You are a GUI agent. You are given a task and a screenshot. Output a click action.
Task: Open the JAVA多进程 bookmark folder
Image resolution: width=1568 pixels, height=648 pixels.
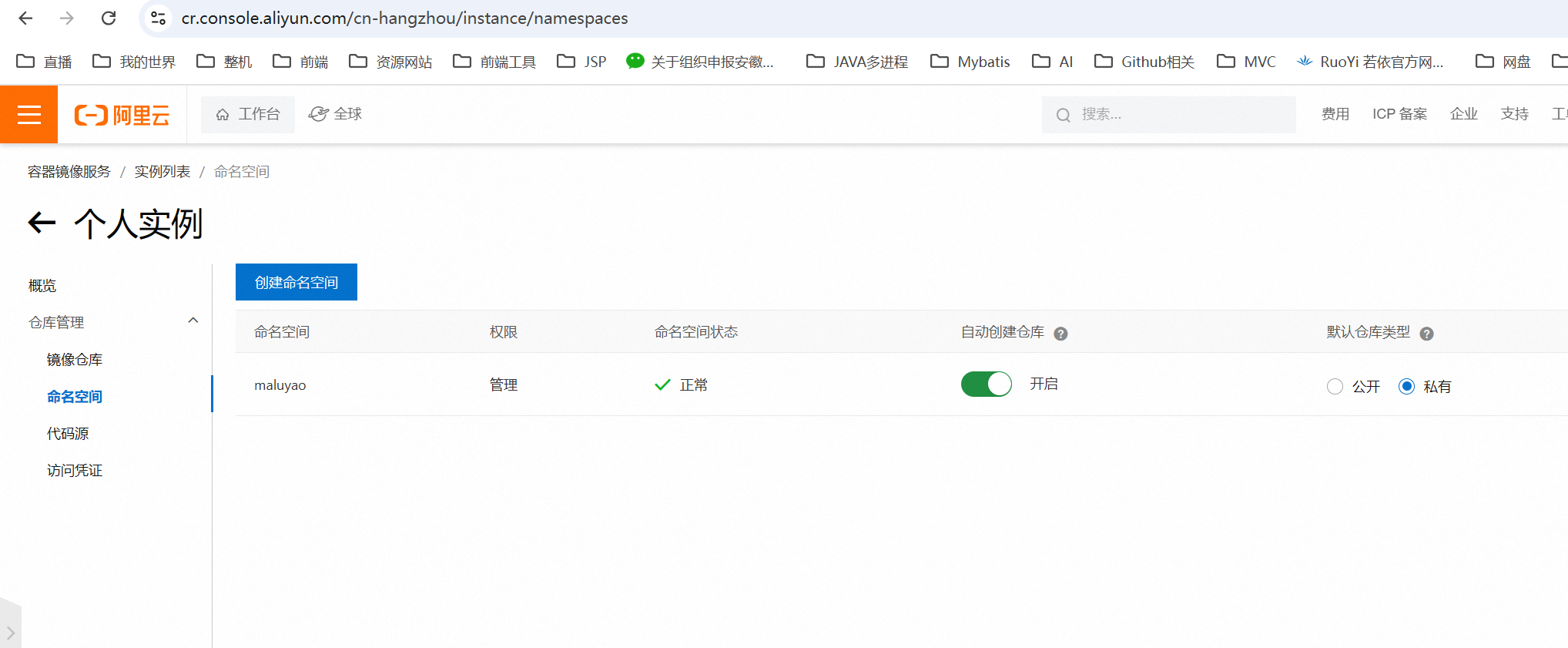pyautogui.click(x=857, y=62)
